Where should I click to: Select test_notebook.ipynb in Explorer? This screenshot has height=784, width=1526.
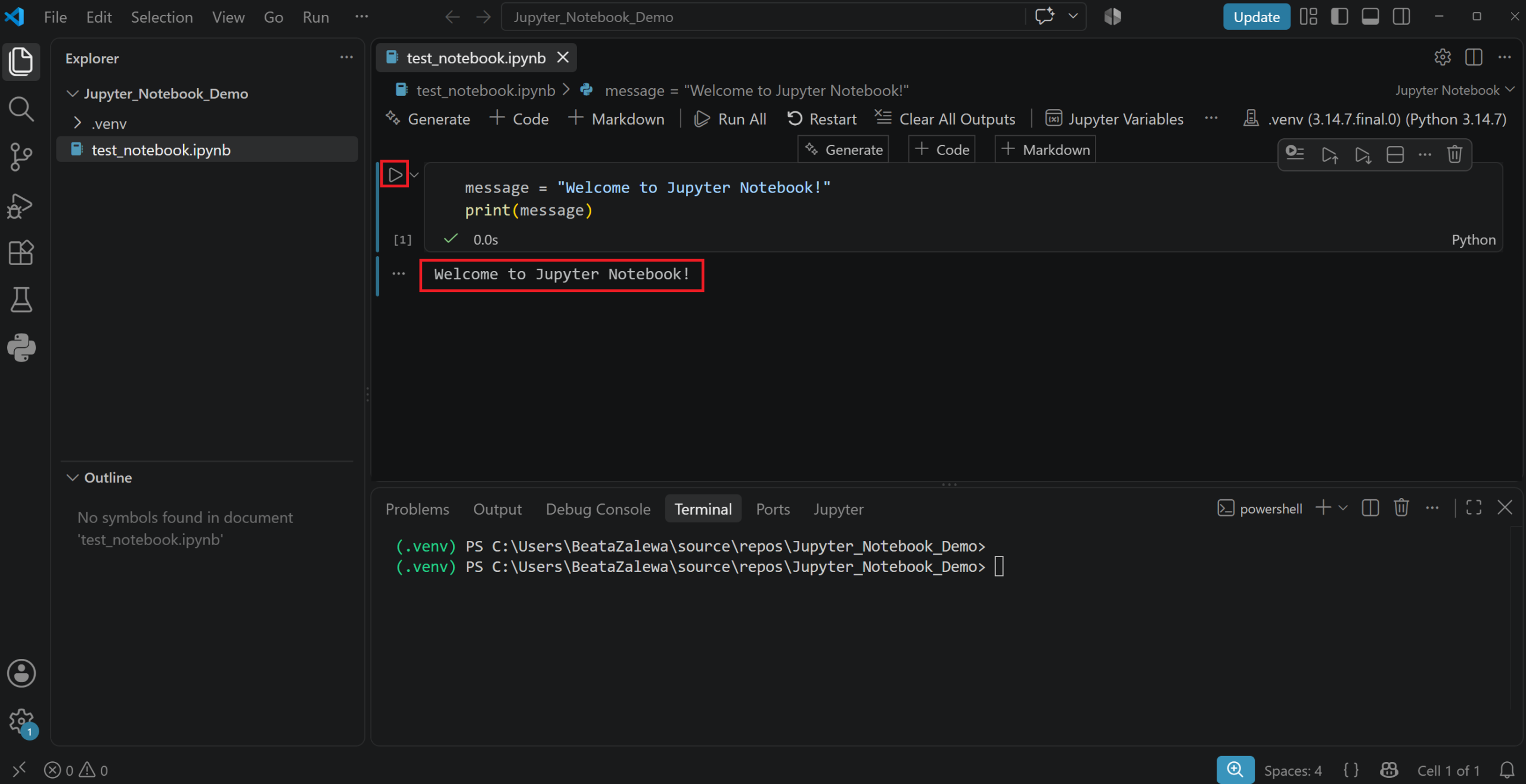click(x=207, y=150)
